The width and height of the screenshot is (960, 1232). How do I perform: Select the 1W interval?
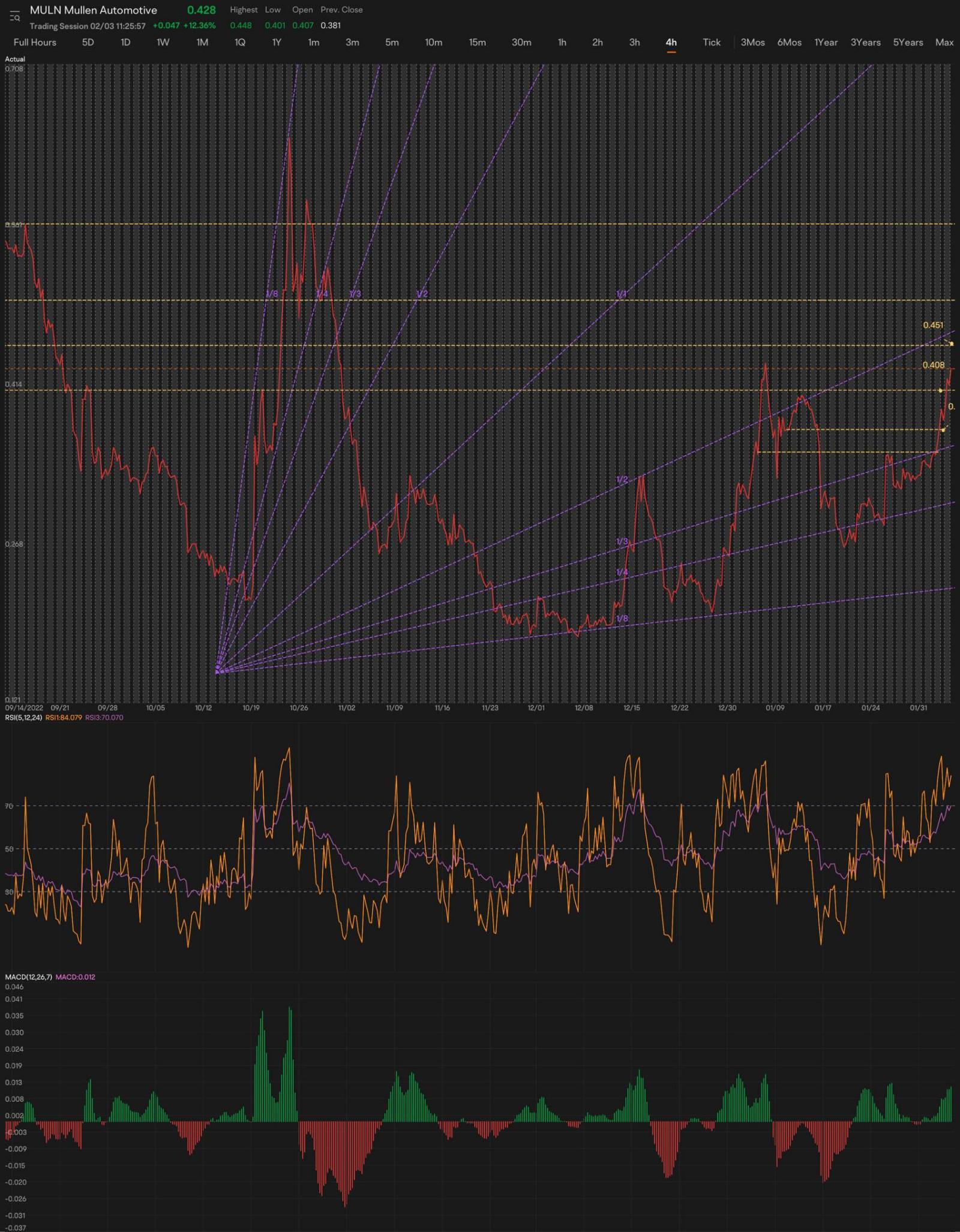click(x=163, y=42)
